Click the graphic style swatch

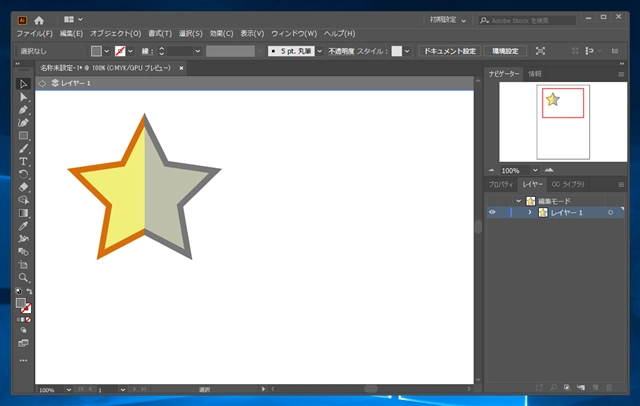coord(396,51)
